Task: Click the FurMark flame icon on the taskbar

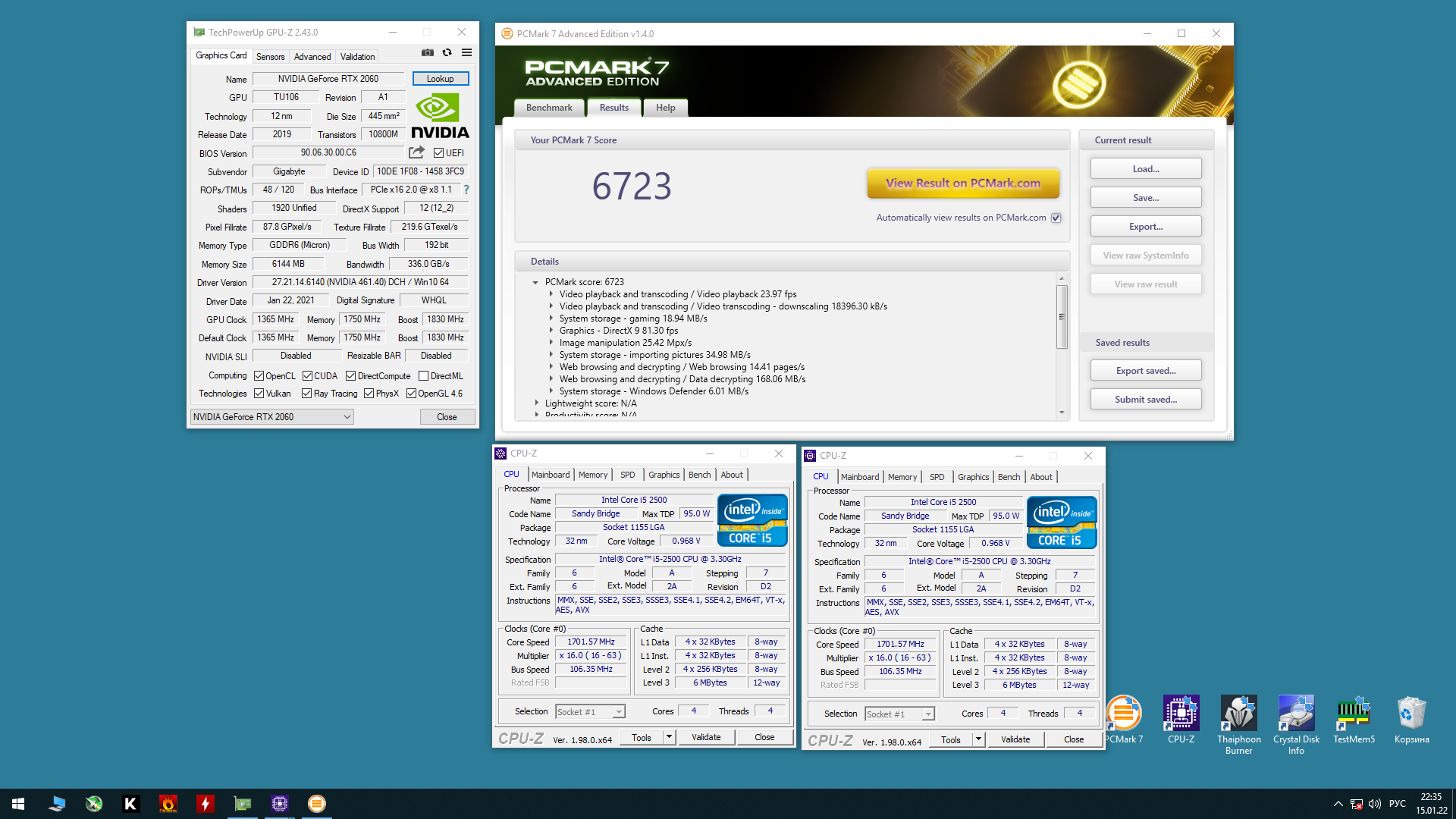Action: pyautogui.click(x=168, y=804)
